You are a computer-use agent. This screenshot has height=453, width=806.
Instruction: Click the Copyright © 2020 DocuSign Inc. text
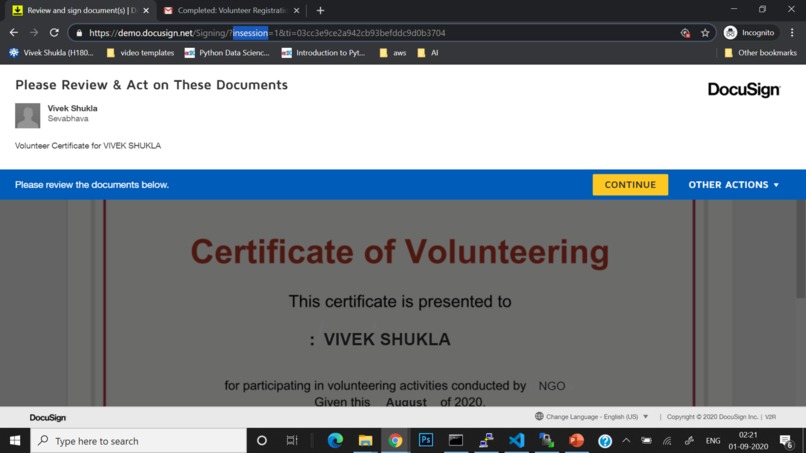(x=712, y=416)
